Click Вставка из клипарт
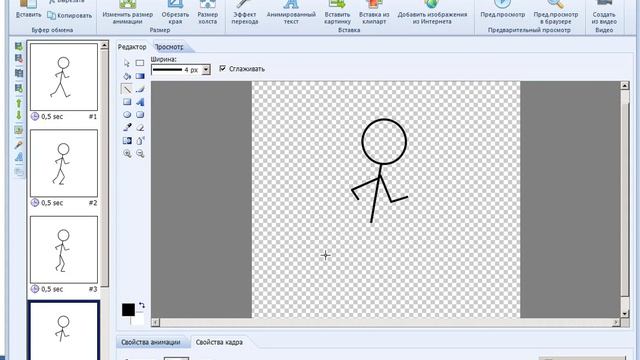640x360 pixels. [x=374, y=13]
